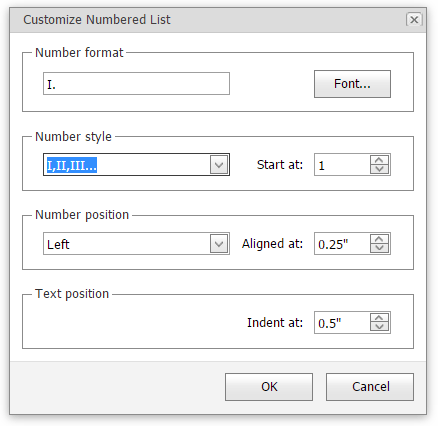Increase the Aligned at value
Viewport: 438px width, 426px height.
(379, 239)
